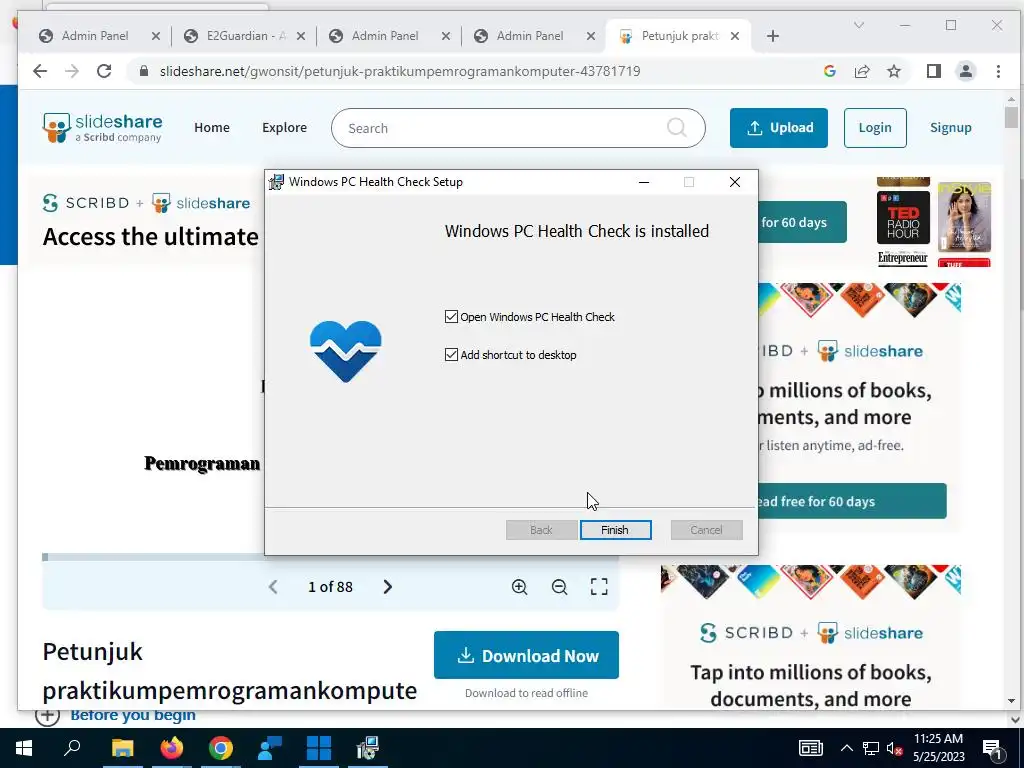The height and width of the screenshot is (768, 1024).
Task: Open the Chrome profile avatar
Action: 966,71
